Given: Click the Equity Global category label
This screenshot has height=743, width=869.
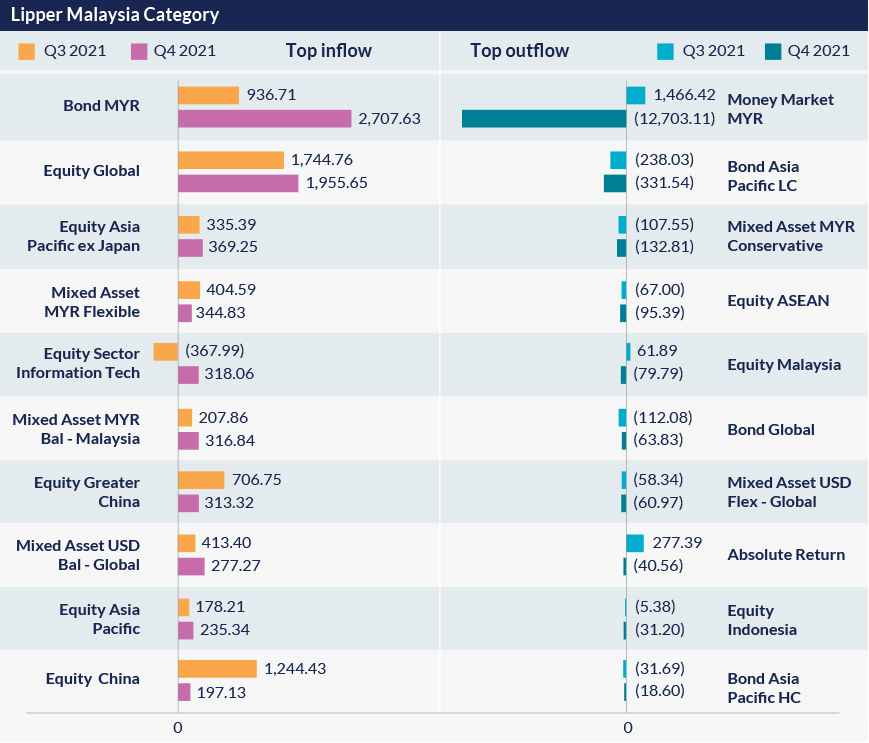Looking at the screenshot, I should click(x=91, y=171).
